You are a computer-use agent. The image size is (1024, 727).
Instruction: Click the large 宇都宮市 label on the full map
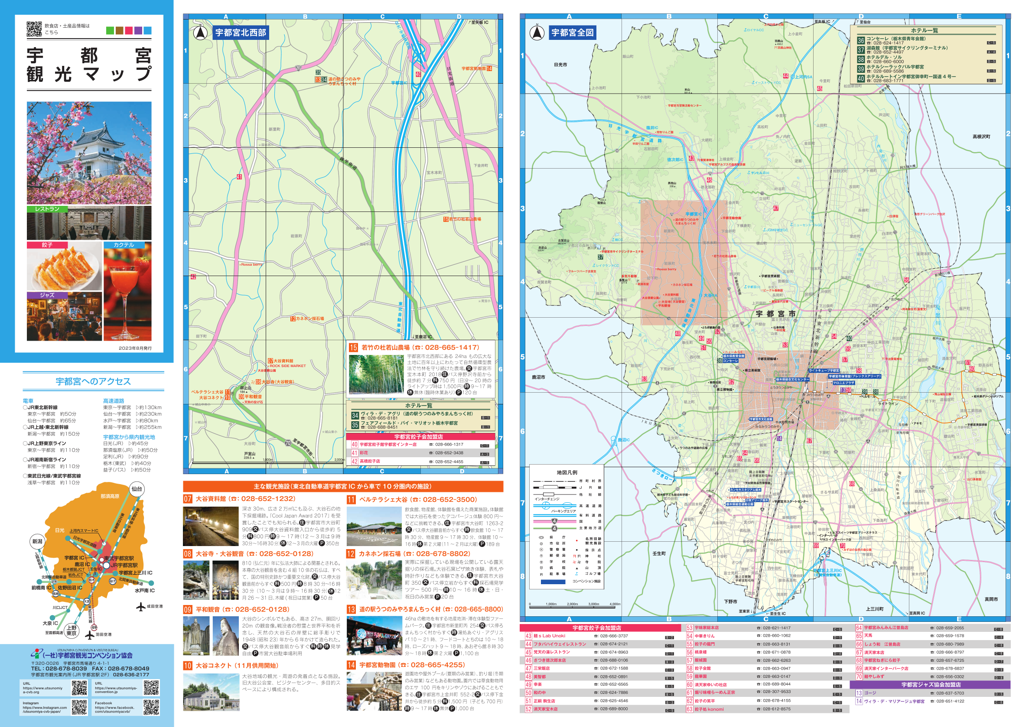coord(775,314)
